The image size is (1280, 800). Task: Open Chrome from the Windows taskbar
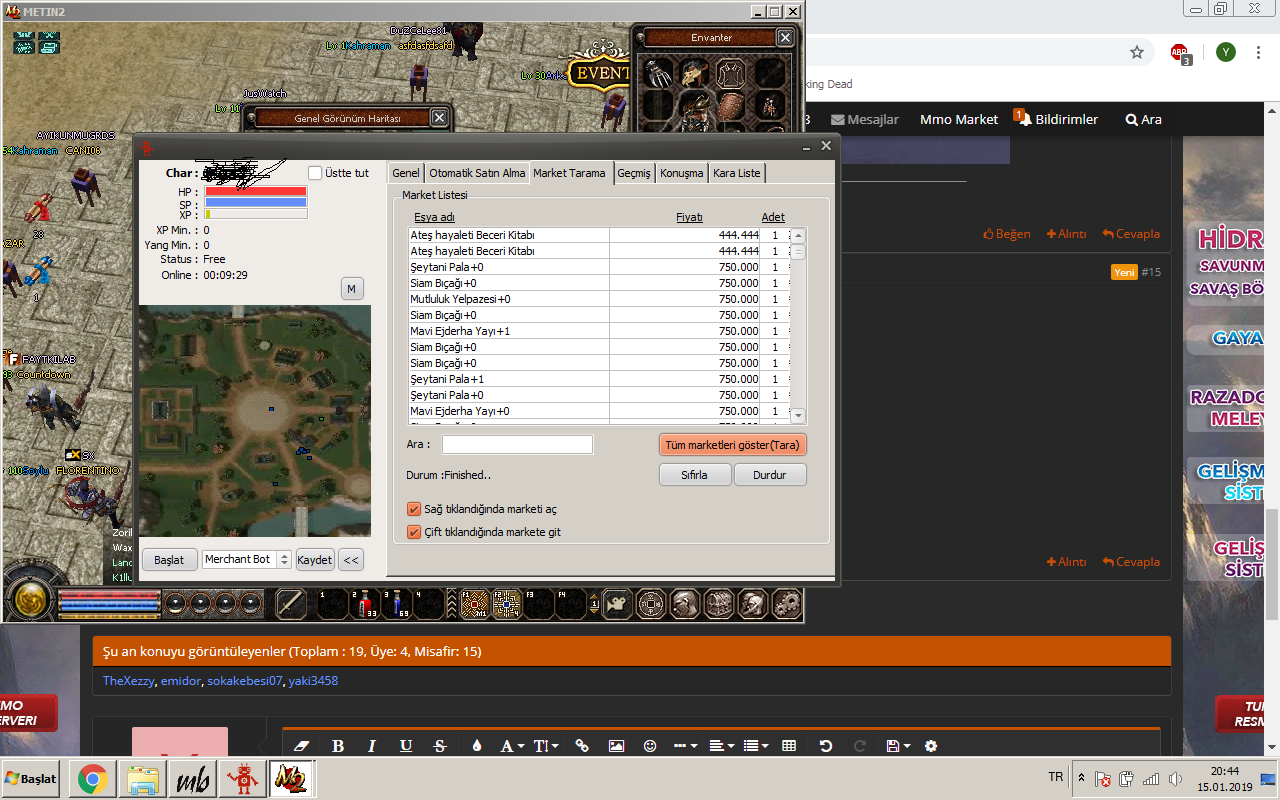coord(92,778)
